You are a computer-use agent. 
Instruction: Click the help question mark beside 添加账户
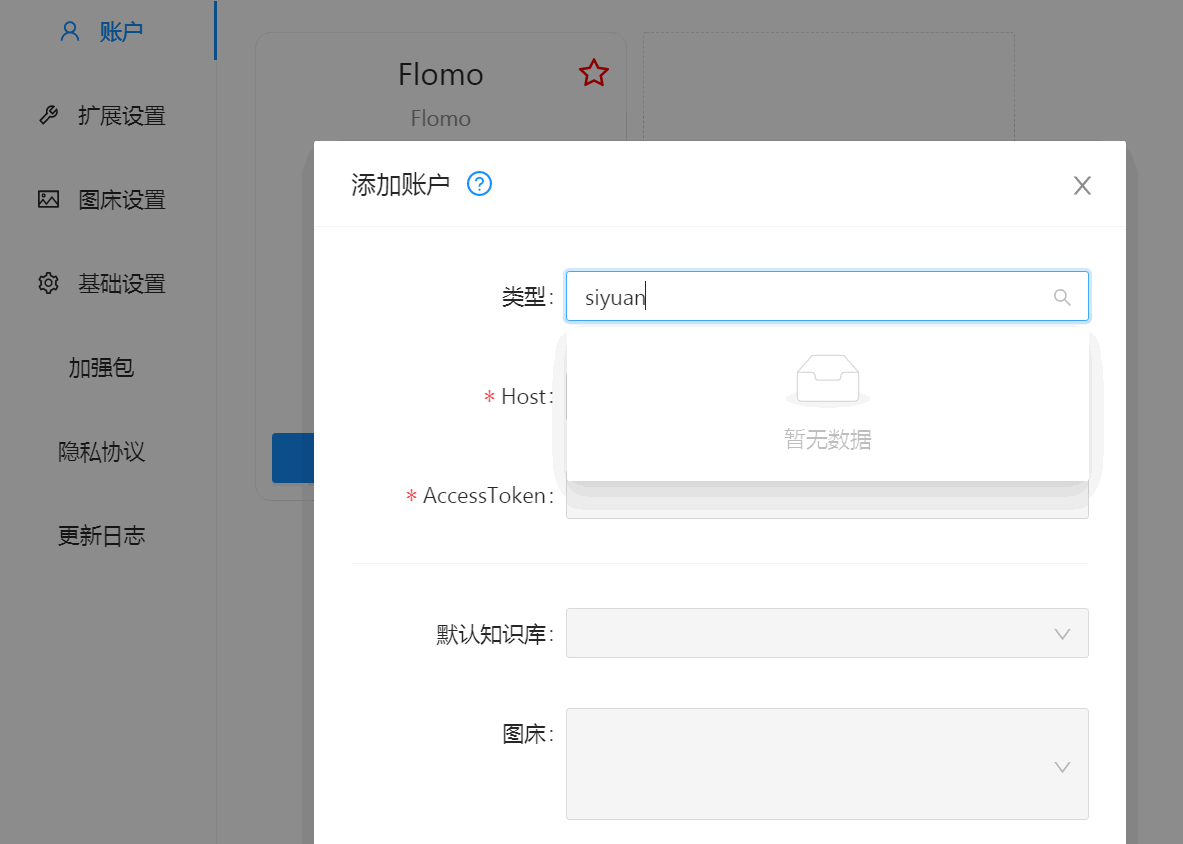click(478, 184)
